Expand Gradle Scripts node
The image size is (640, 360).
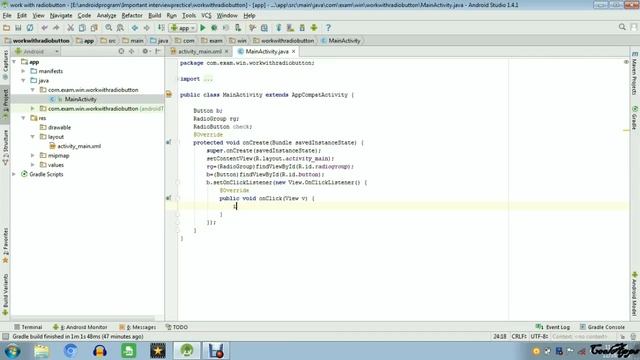(x=15, y=174)
